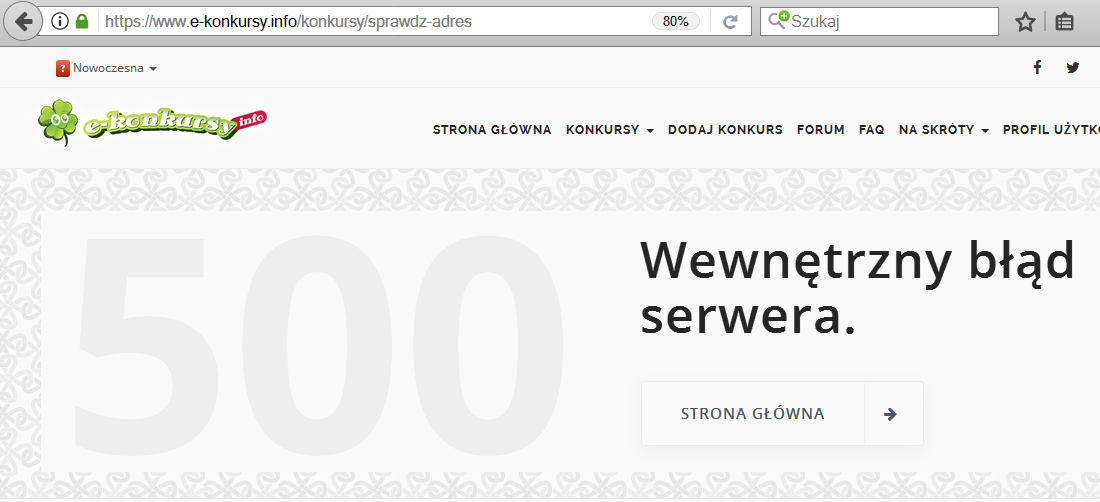
Task: Focus the Szukaj search field
Action: pyautogui.click(x=890, y=21)
